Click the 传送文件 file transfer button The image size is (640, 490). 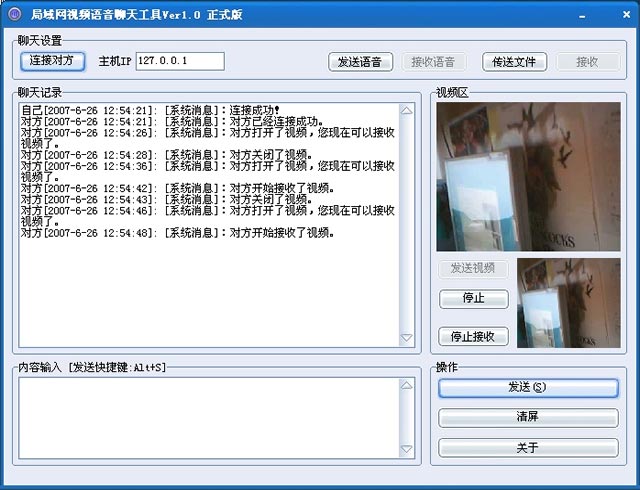click(x=514, y=62)
